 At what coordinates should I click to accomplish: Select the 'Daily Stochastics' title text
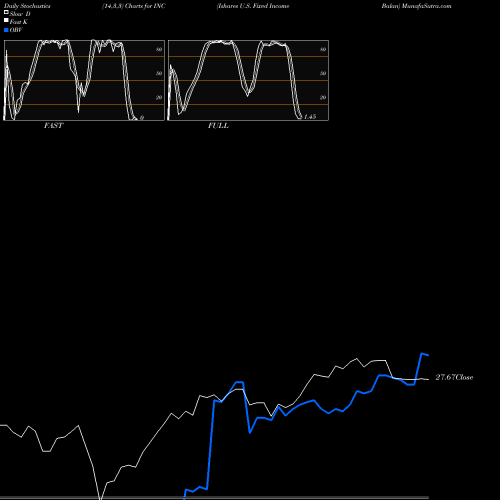[27, 6]
